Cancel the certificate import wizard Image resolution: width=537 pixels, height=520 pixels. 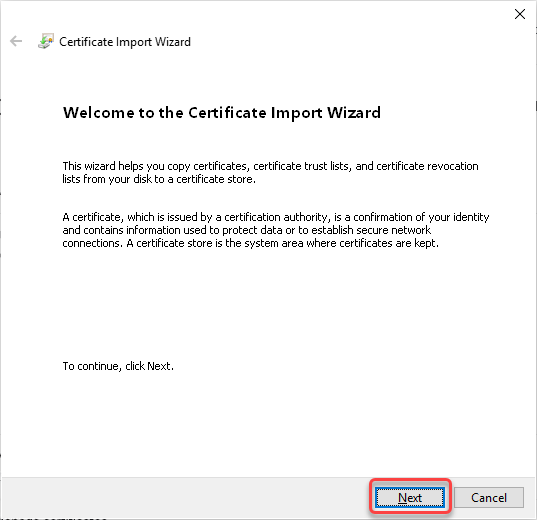(489, 497)
